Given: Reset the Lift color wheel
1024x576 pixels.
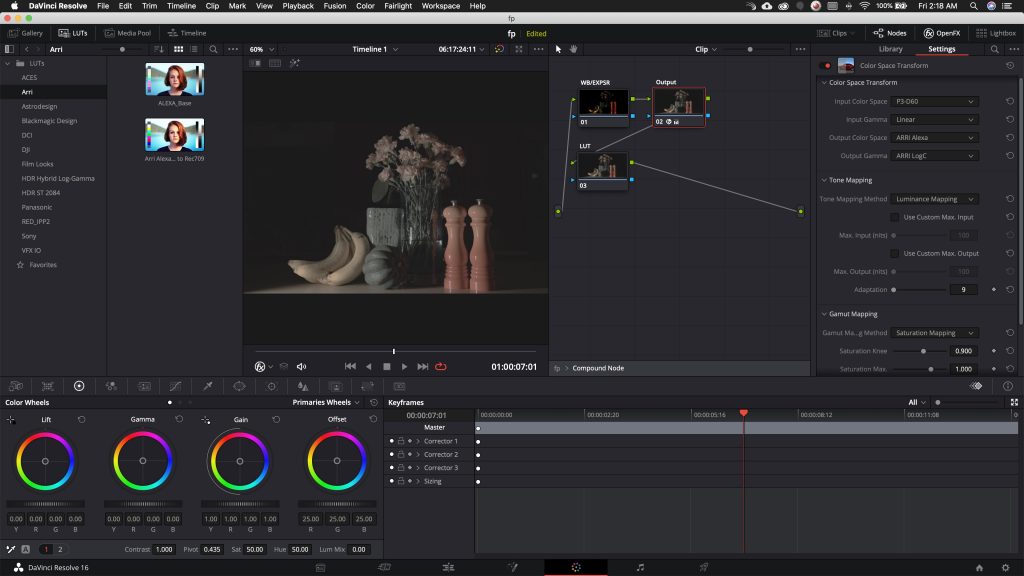Looking at the screenshot, I should pos(81,419).
